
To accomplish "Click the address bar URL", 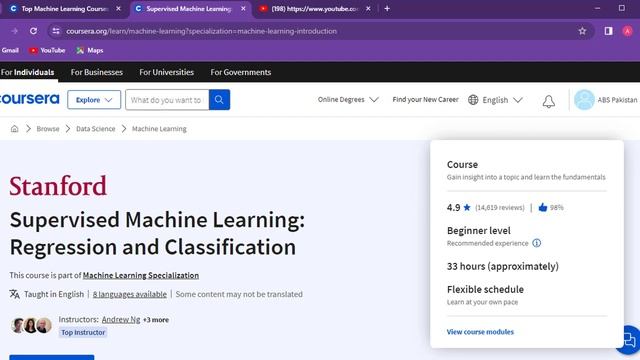I will coord(201,31).
